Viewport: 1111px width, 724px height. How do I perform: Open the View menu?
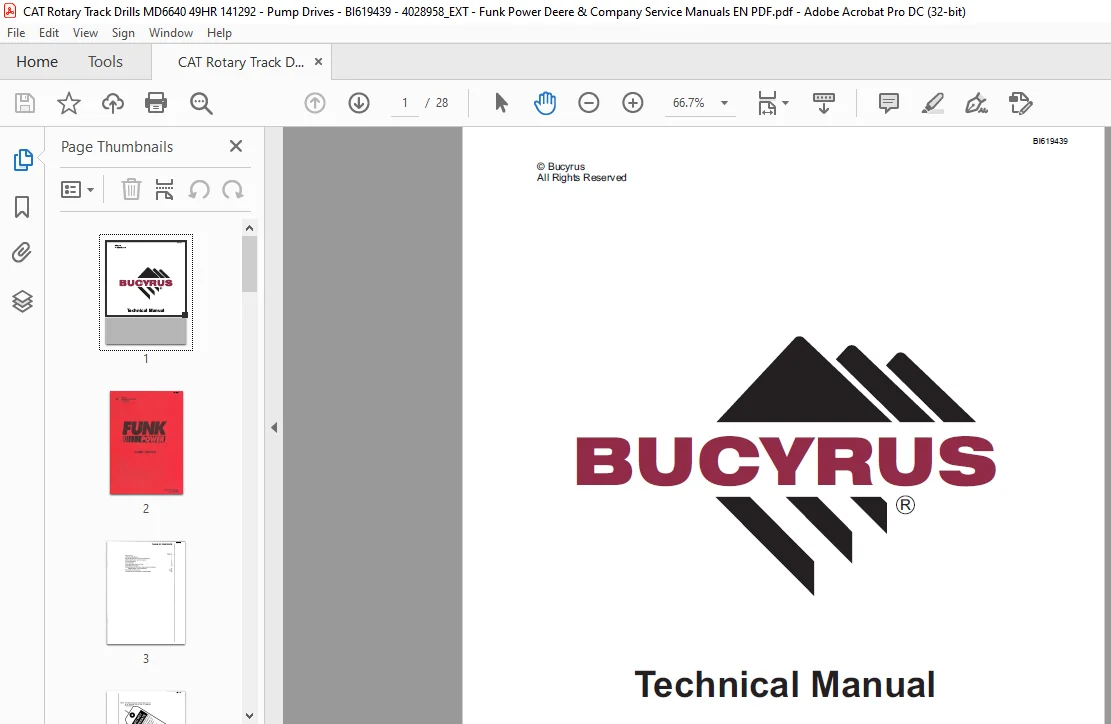click(x=85, y=33)
